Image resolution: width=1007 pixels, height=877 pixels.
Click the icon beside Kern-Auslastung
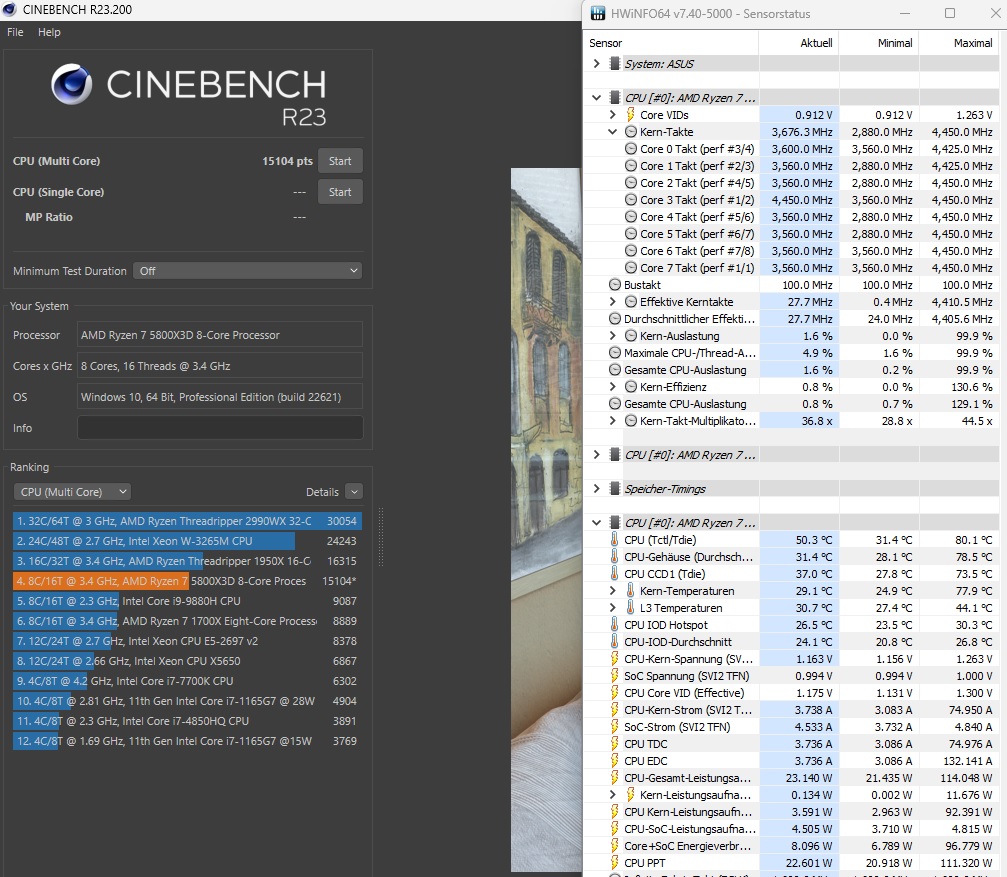point(631,336)
